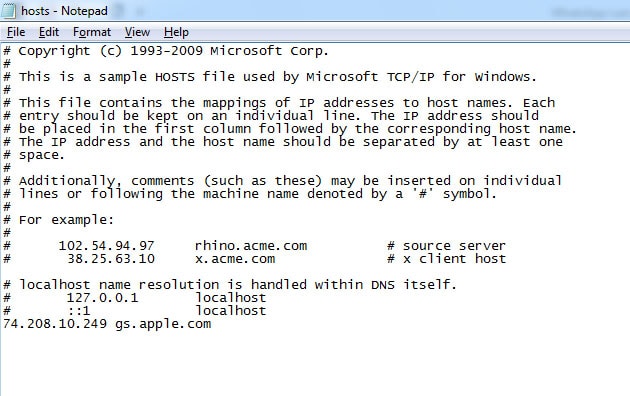
Task: Place cursor after gs.apple.com entry
Action: coord(212,324)
